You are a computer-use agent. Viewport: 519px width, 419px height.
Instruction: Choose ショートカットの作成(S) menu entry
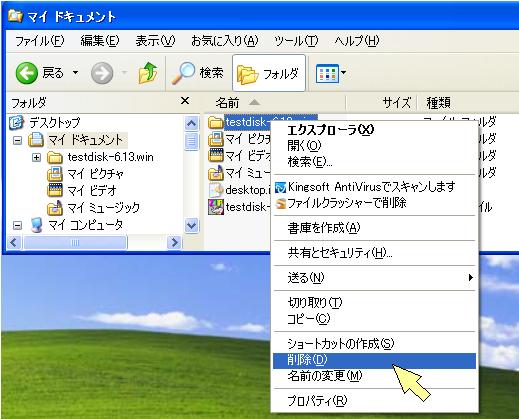click(x=374, y=344)
